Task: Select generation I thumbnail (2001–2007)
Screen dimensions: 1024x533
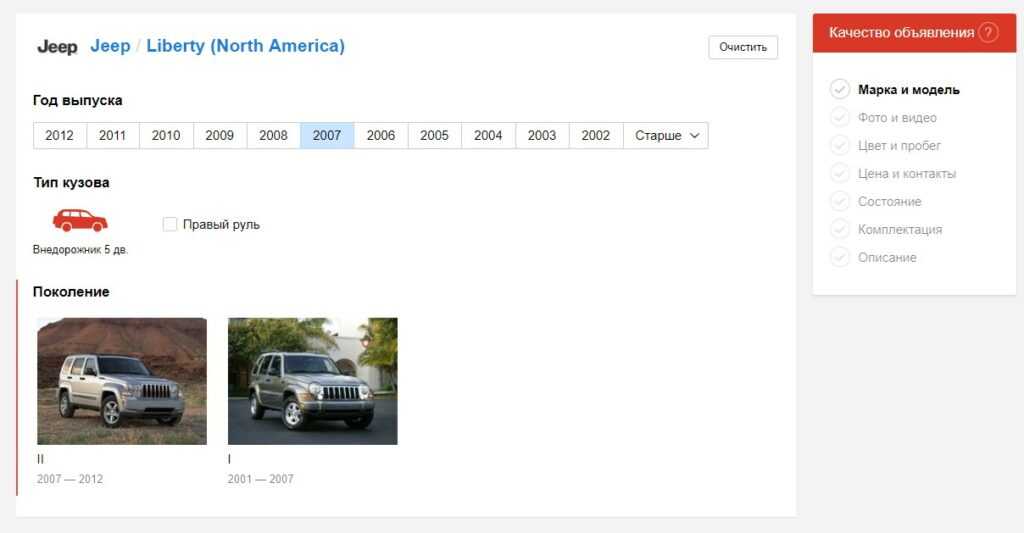Action: 312,381
